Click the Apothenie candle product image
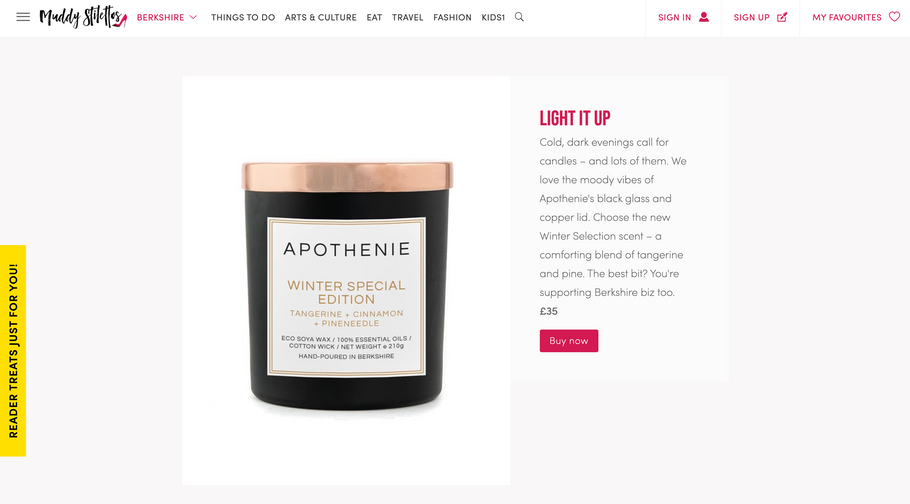 pyautogui.click(x=346, y=280)
